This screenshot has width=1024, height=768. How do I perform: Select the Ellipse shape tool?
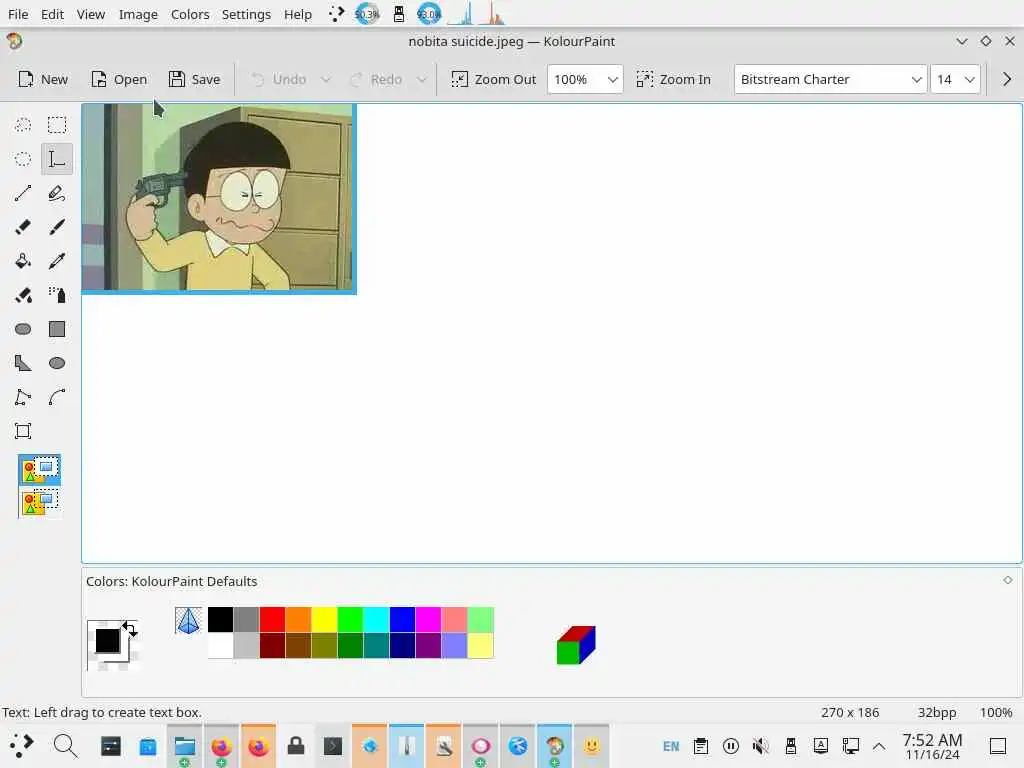[57, 362]
